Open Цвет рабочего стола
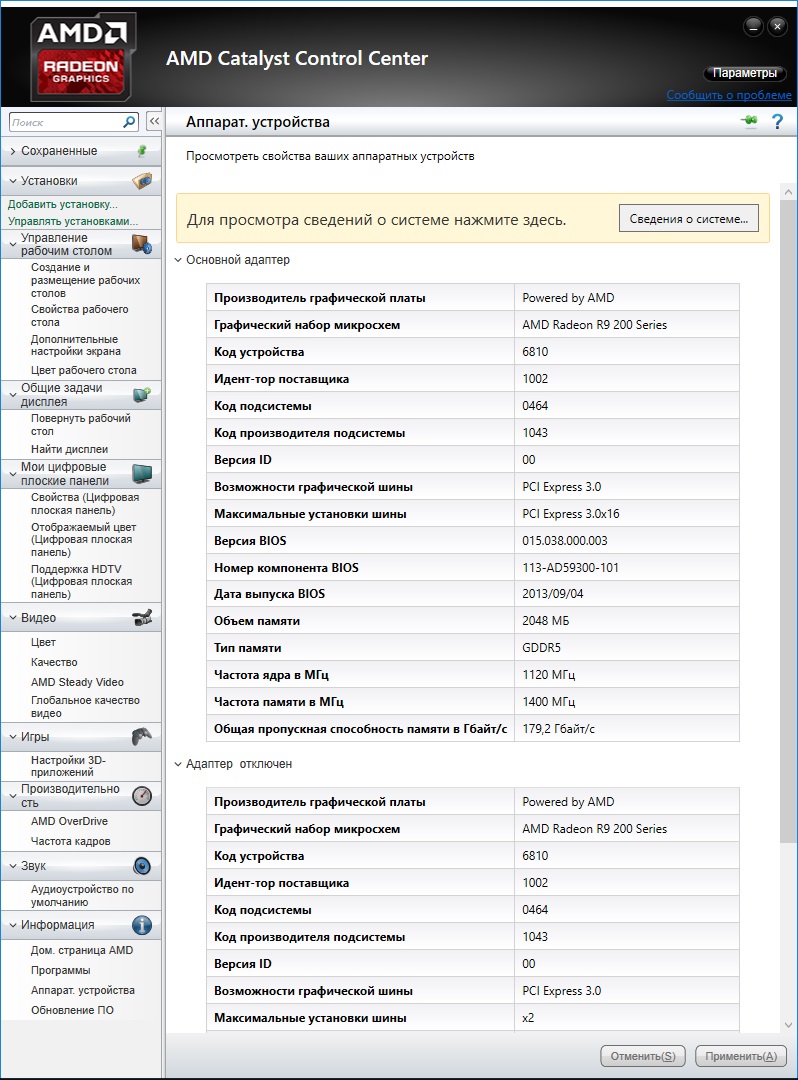This screenshot has height=1080, width=798. [x=83, y=370]
